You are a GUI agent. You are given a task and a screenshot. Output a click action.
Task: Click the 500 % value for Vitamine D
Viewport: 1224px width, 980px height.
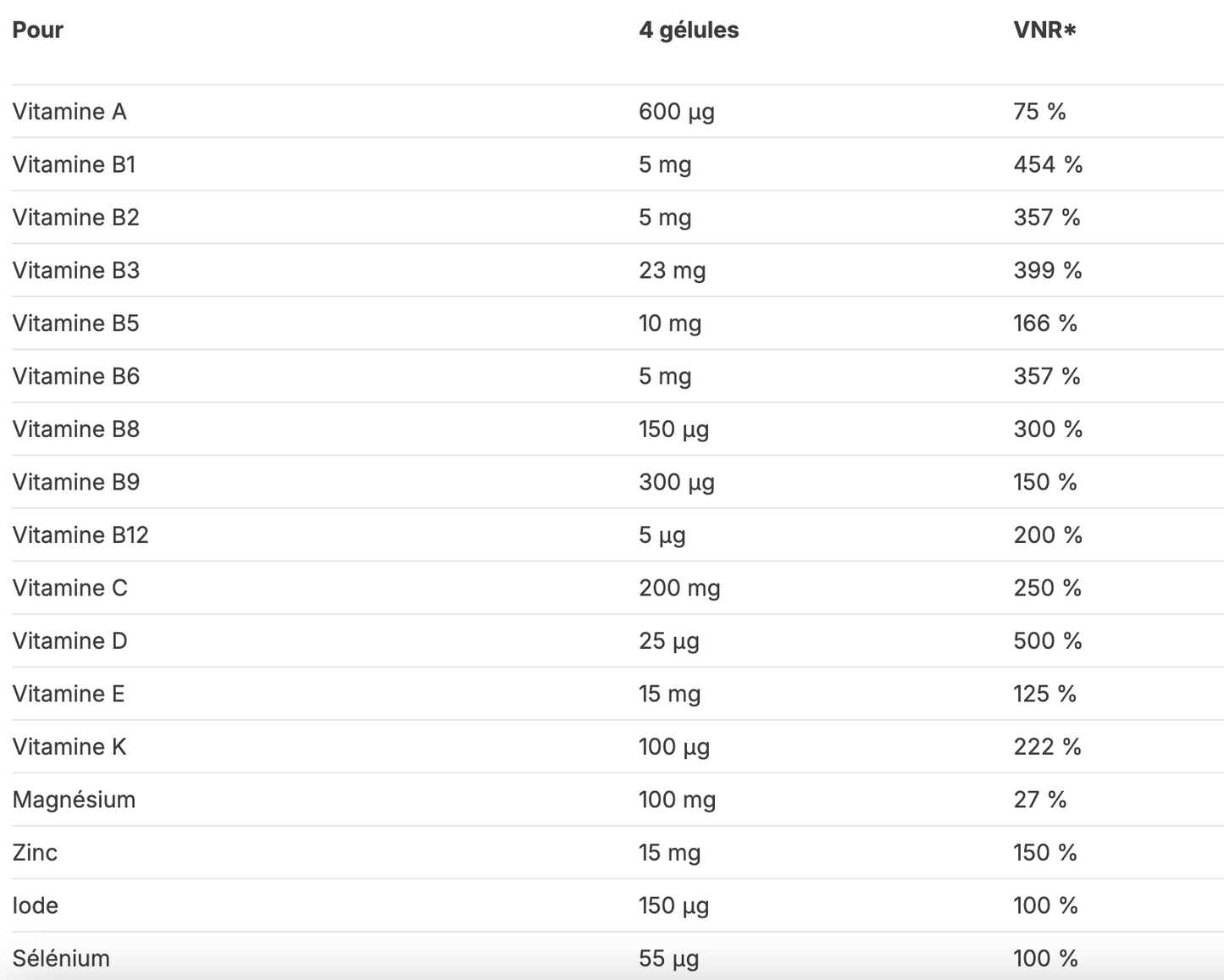[x=1048, y=641]
